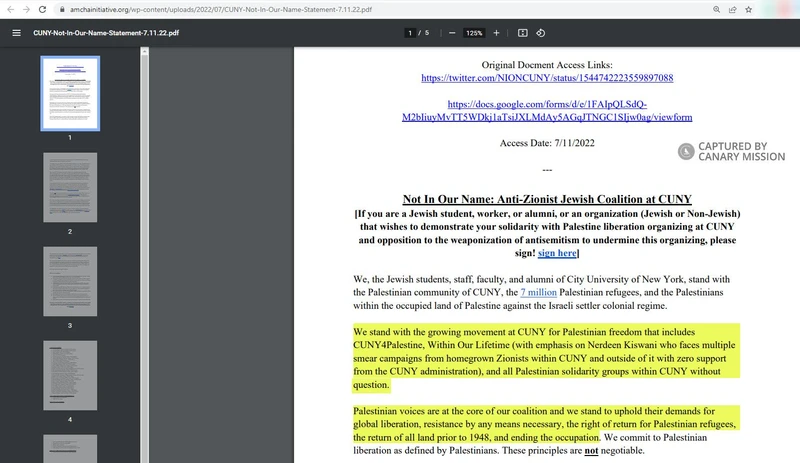
Task: Open the browser zoom magnifier icon
Action: point(717,9)
